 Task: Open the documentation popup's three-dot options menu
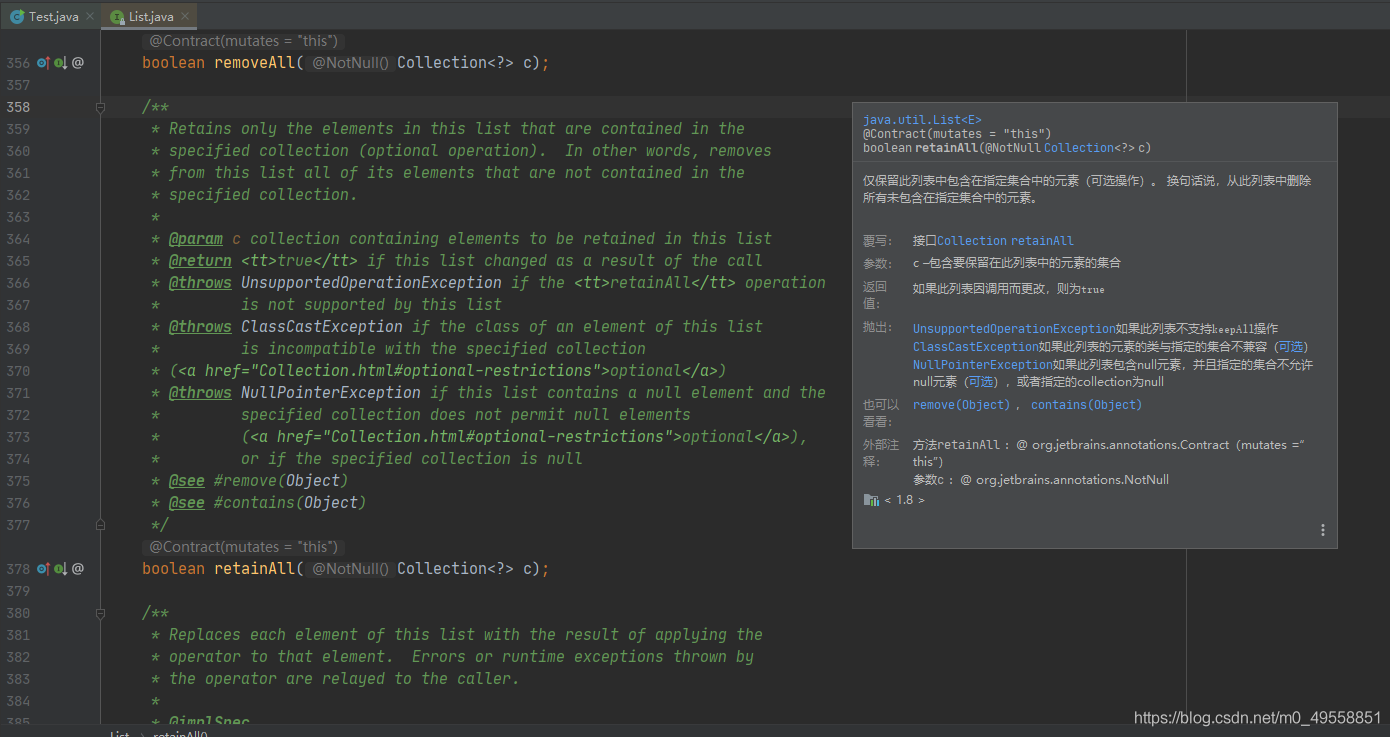click(x=1323, y=530)
